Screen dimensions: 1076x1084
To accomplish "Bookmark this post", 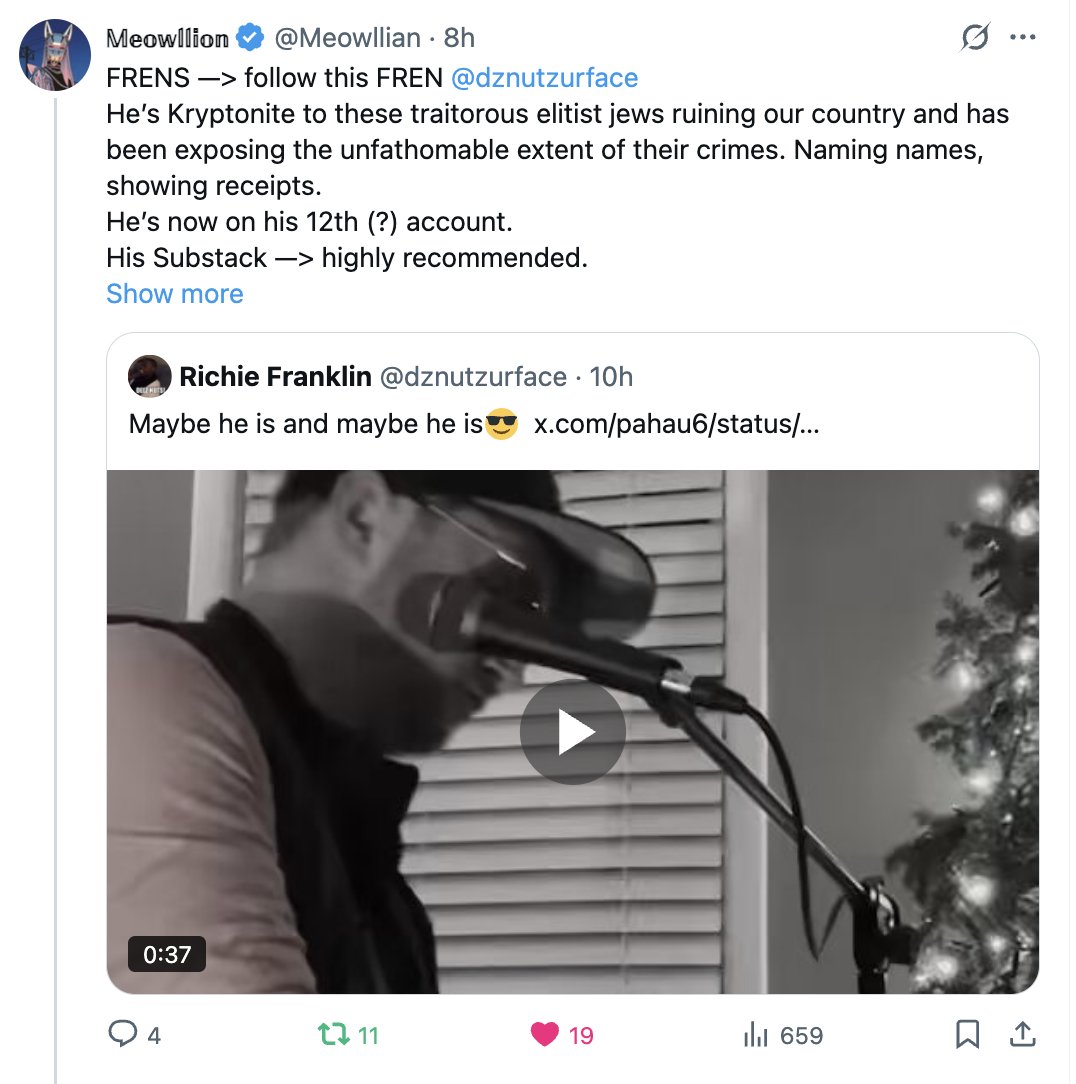I will pyautogui.click(x=967, y=1035).
